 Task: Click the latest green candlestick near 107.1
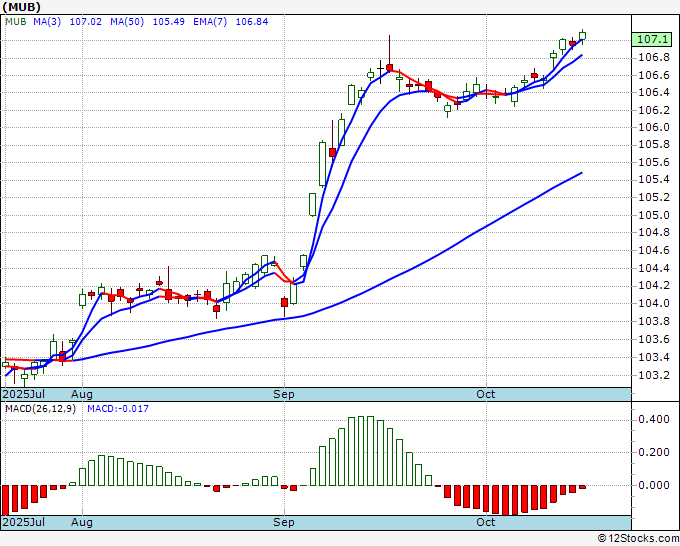(x=582, y=36)
